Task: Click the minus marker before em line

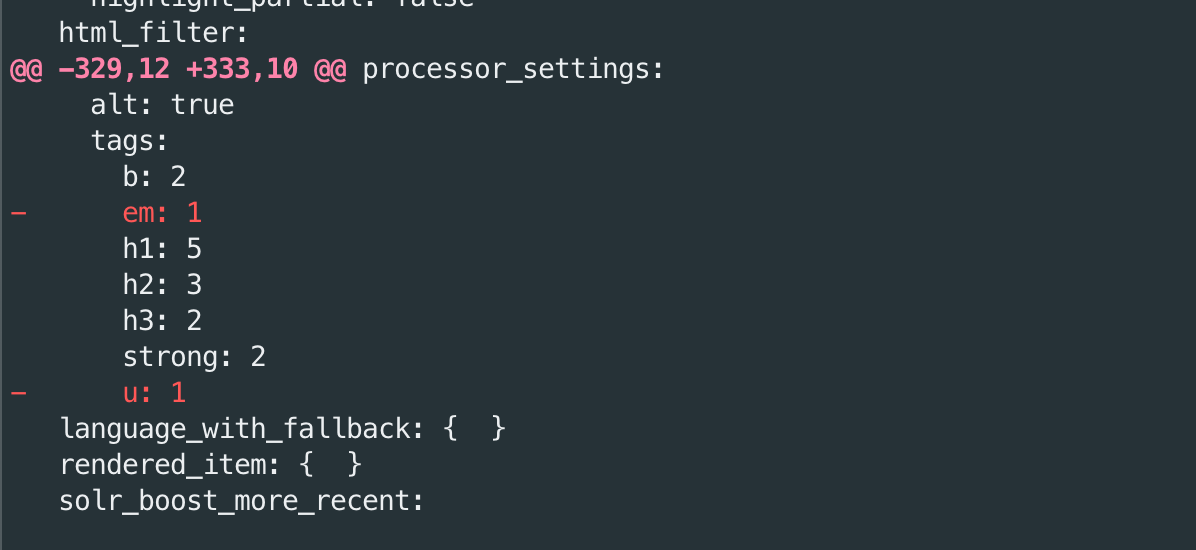Action: point(18,213)
